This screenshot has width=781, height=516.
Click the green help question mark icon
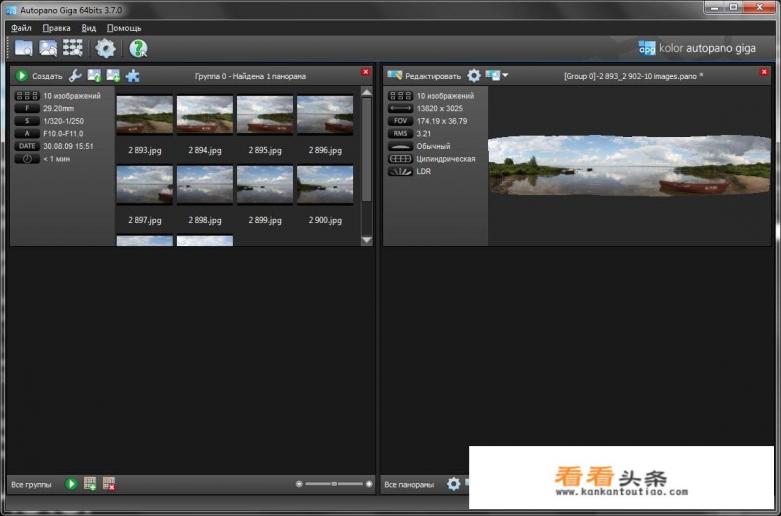click(138, 48)
